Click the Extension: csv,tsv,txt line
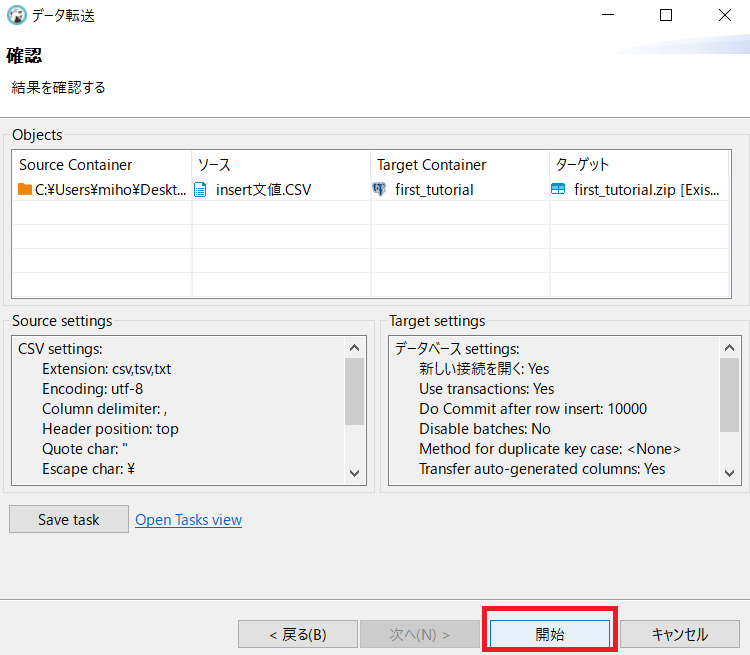750x655 pixels. (x=106, y=369)
